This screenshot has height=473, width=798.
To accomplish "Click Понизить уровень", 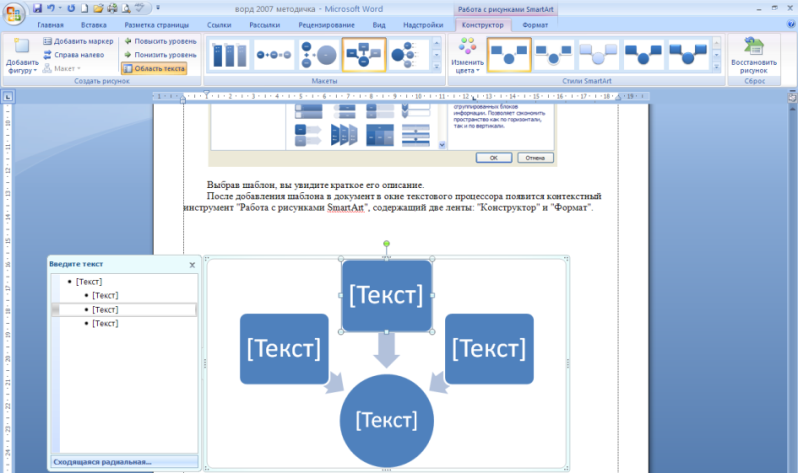I will (x=160, y=54).
